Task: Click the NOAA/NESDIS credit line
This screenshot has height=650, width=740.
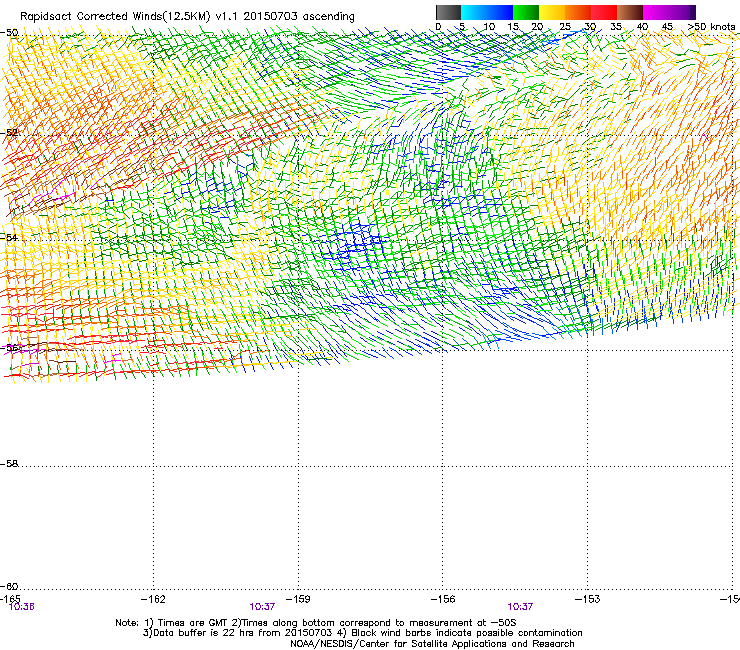Action: tap(432, 644)
